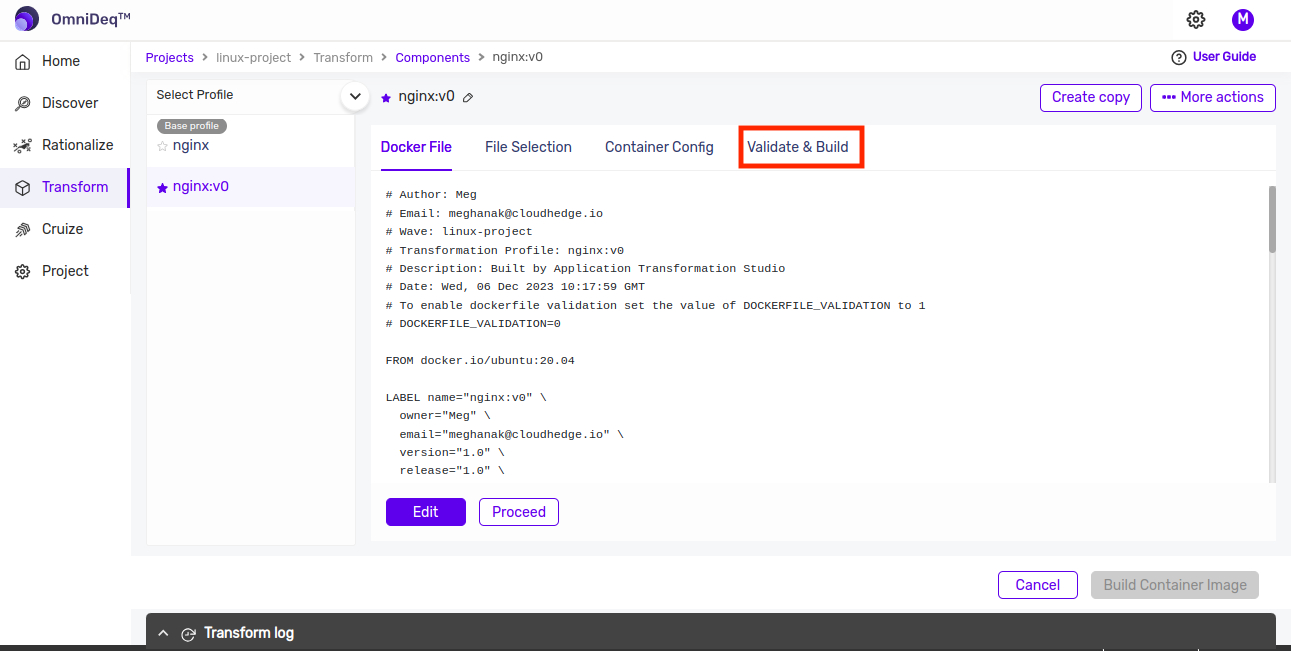The image size is (1291, 651).
Task: Switch to the File Selection tab
Action: [x=528, y=147]
